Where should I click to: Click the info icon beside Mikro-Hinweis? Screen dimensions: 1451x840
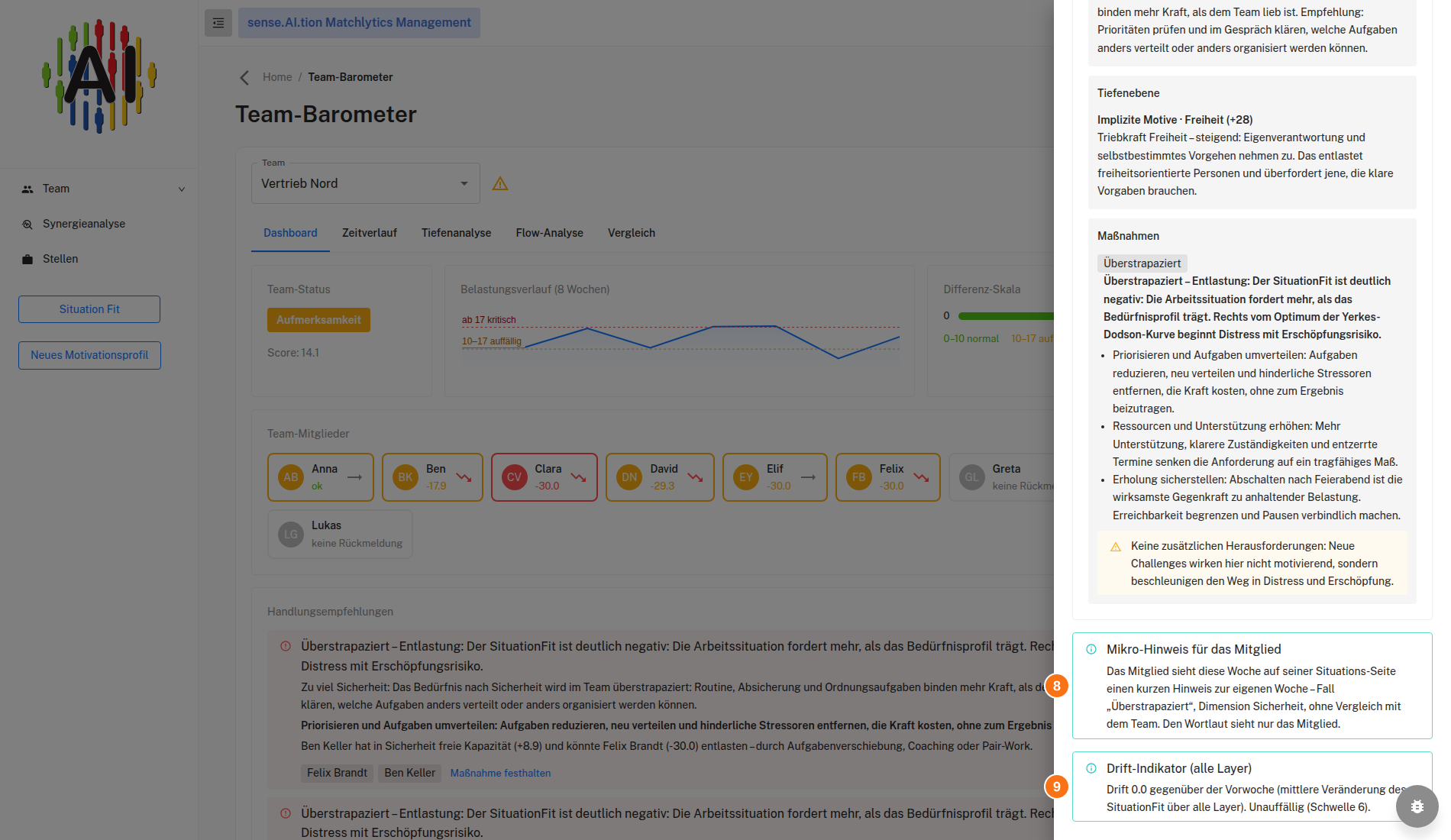pyautogui.click(x=1091, y=649)
